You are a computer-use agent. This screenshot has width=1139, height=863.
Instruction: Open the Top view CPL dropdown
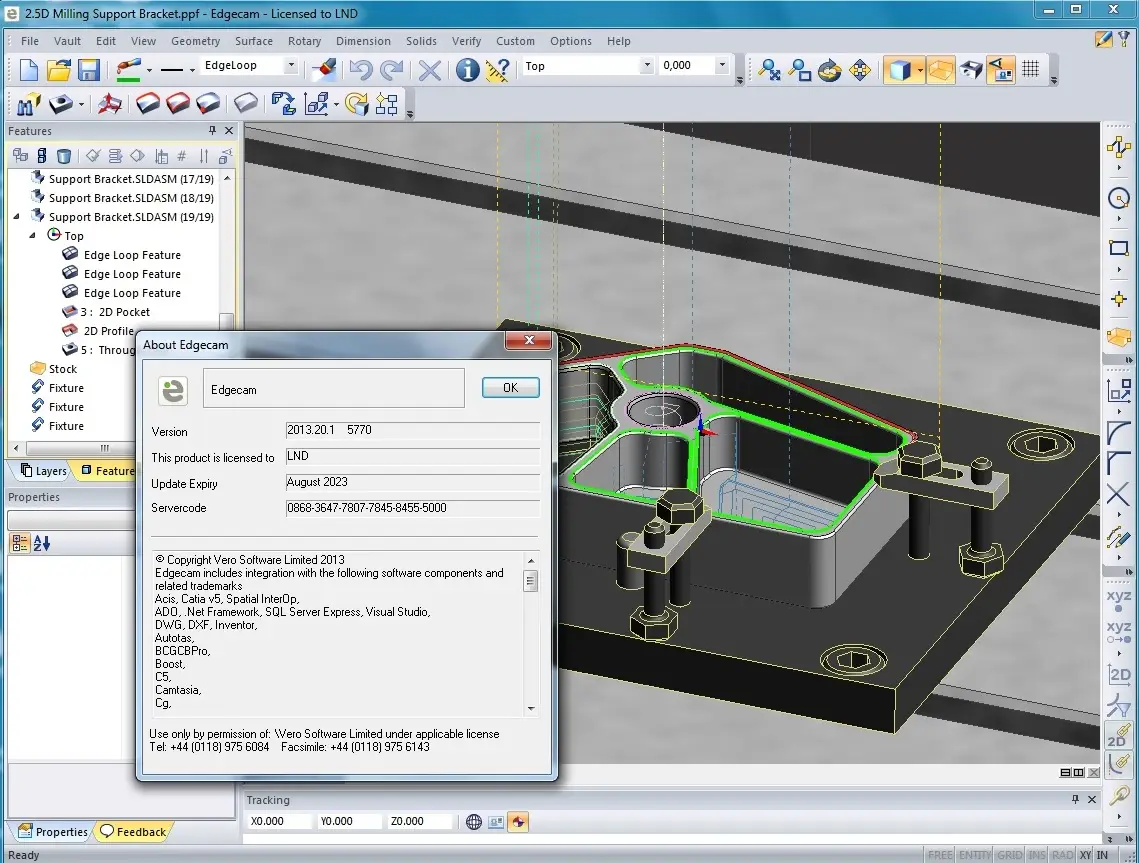coord(646,65)
